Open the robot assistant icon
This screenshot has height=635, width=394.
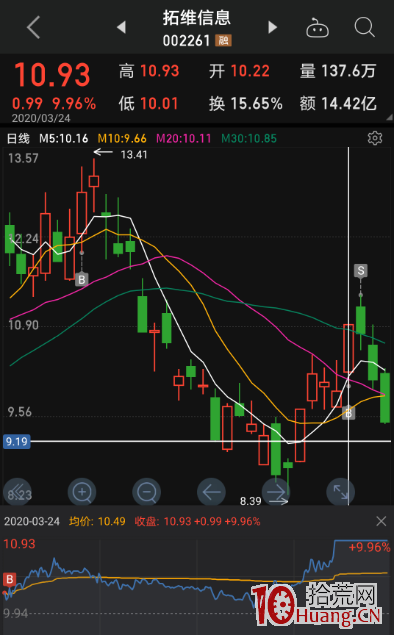tap(317, 28)
